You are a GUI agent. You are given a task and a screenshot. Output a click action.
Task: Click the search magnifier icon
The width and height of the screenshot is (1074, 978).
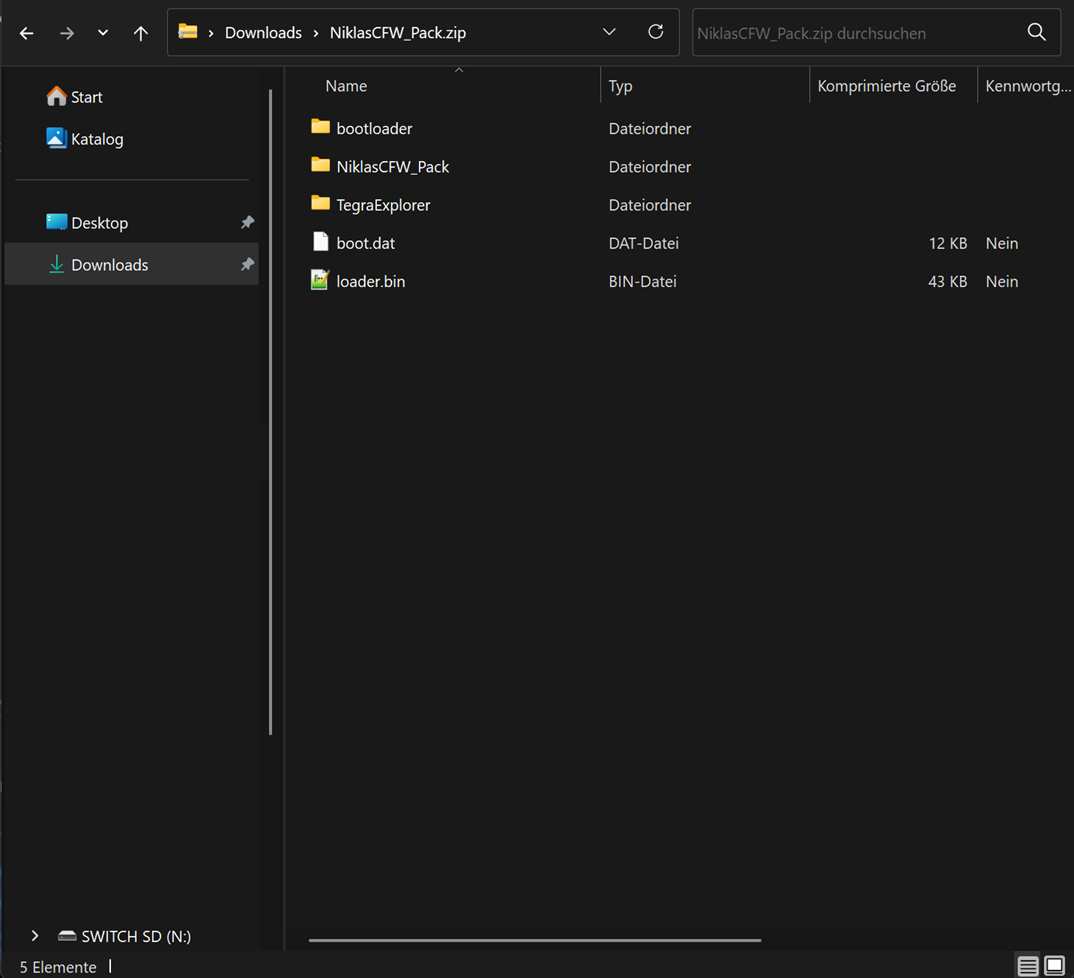pyautogui.click(x=1036, y=33)
